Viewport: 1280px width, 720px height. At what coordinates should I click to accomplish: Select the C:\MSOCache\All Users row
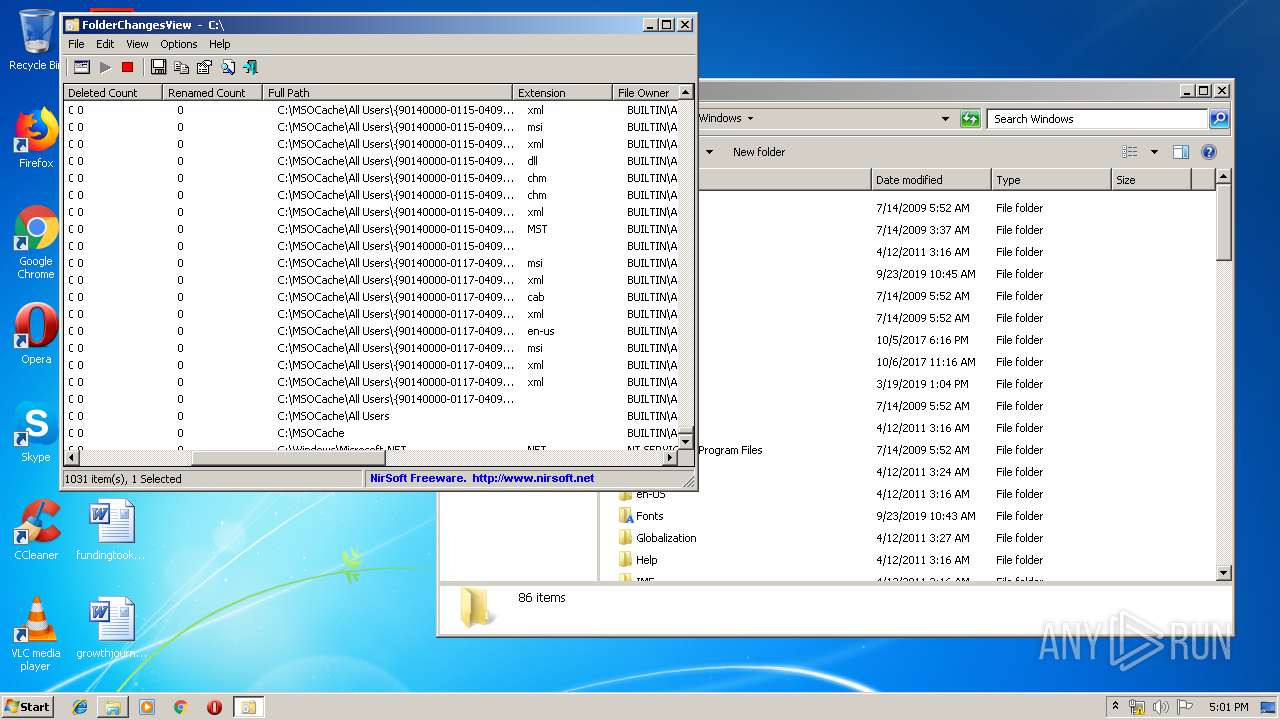[371, 416]
